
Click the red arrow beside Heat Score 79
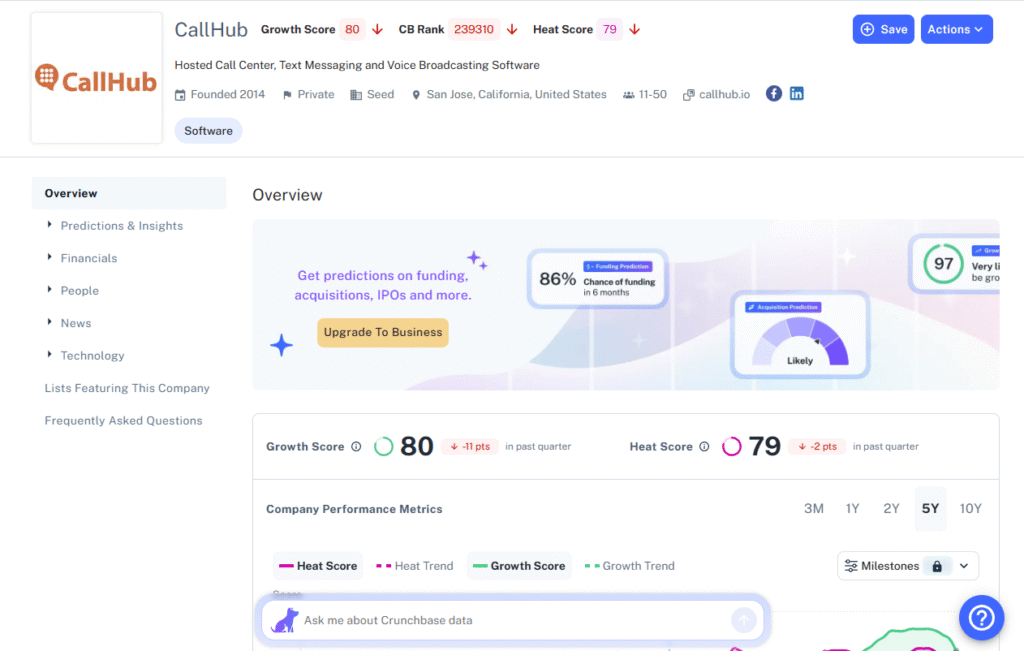pos(634,29)
